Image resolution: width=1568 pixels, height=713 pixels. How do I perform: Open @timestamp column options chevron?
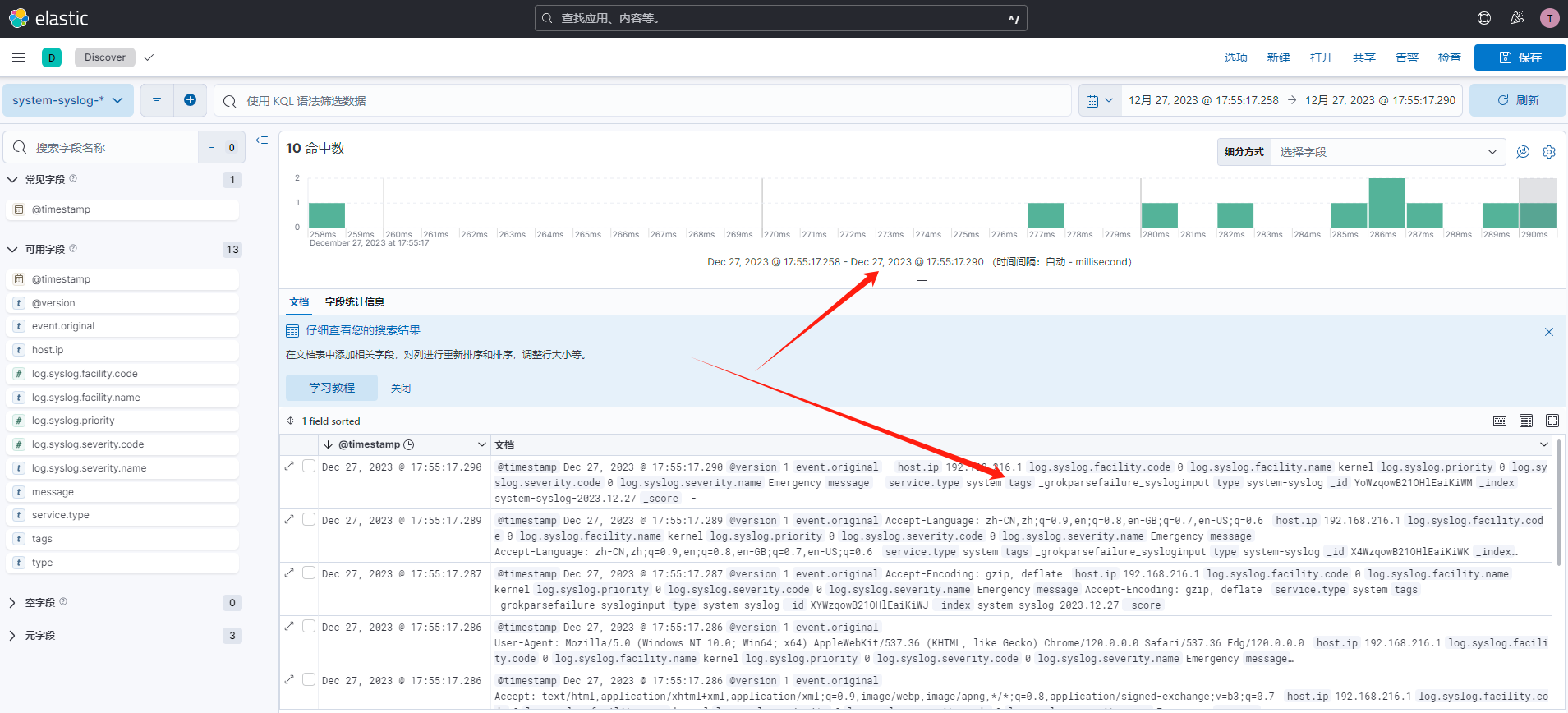click(482, 444)
